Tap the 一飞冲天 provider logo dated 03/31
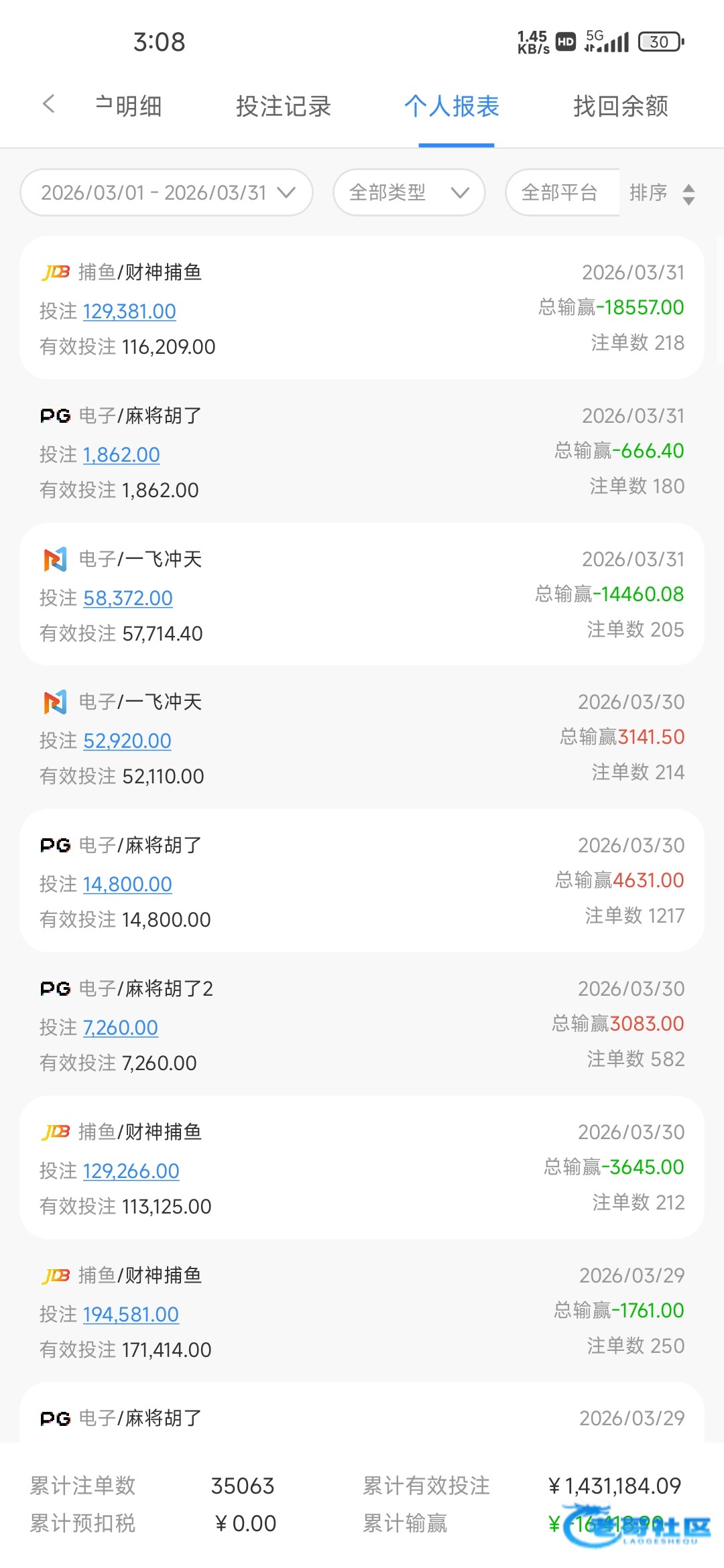The height and width of the screenshot is (1568, 724). (x=56, y=559)
